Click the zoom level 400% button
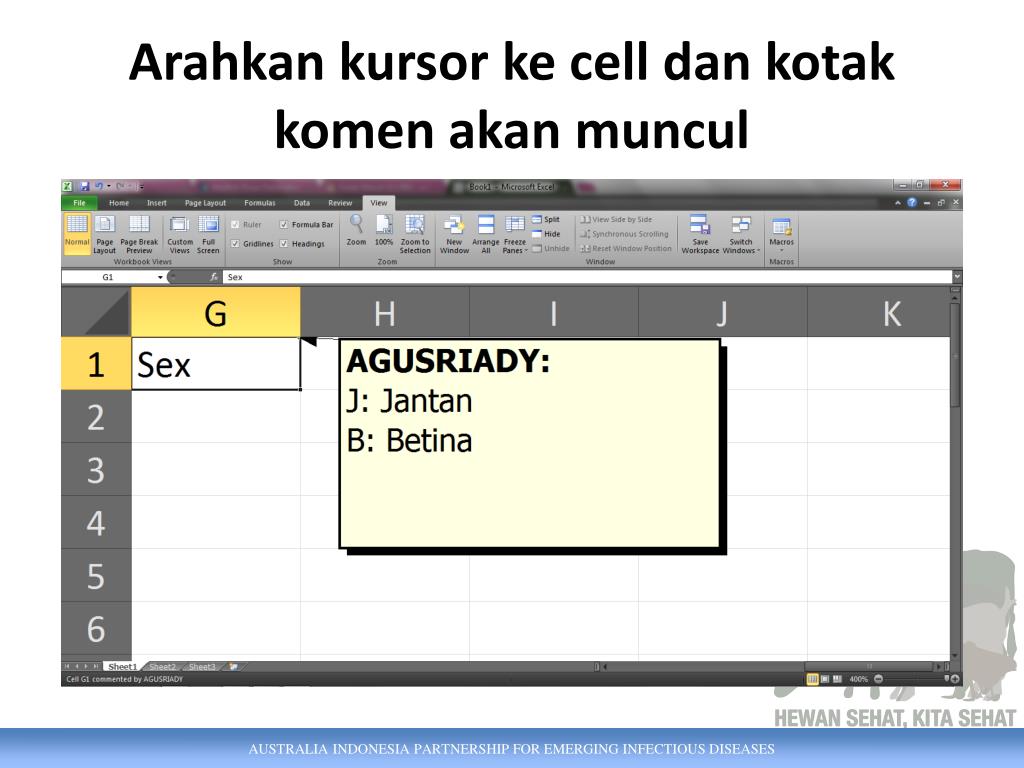The height and width of the screenshot is (768, 1024). coord(858,679)
